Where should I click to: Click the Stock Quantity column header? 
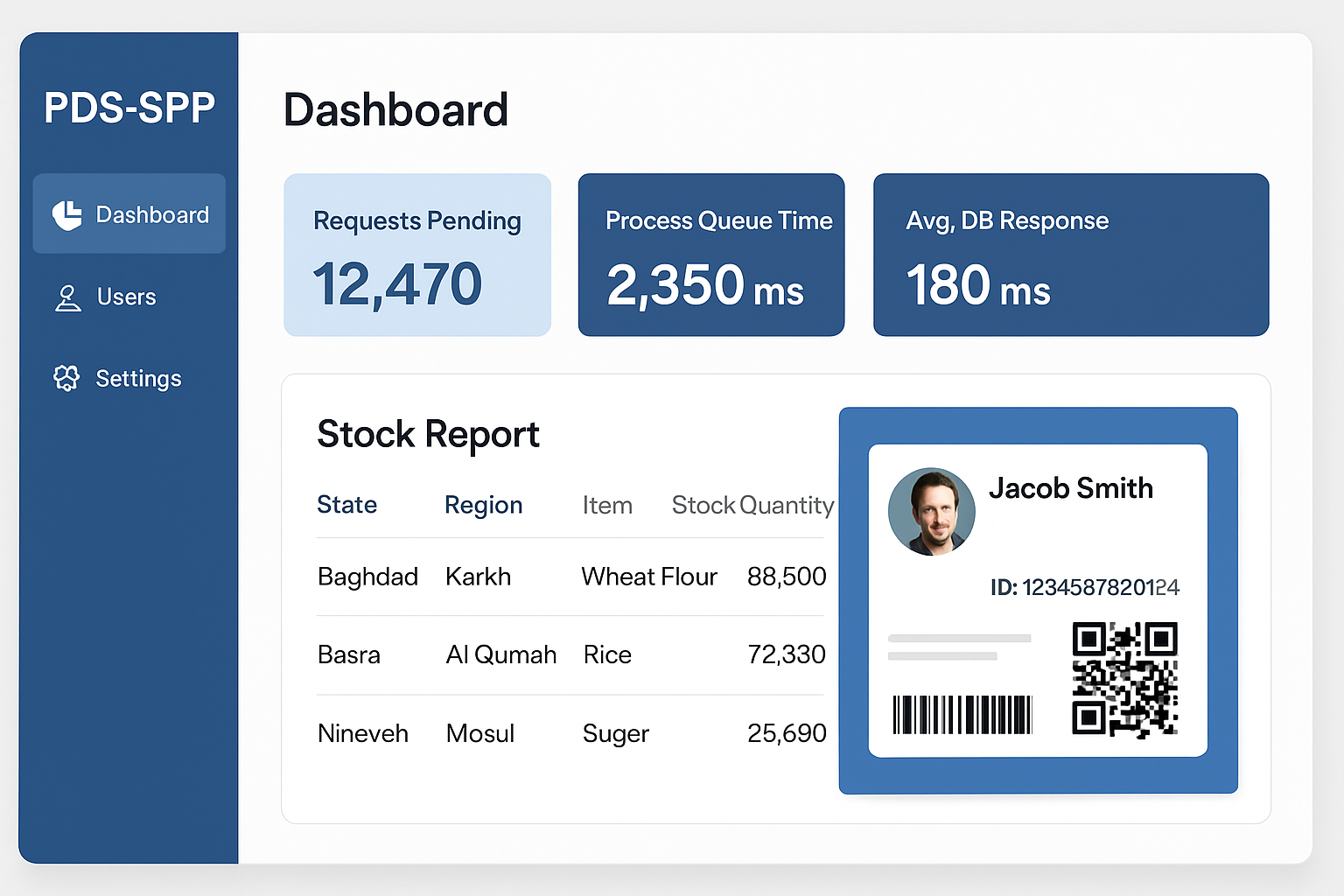tap(752, 506)
